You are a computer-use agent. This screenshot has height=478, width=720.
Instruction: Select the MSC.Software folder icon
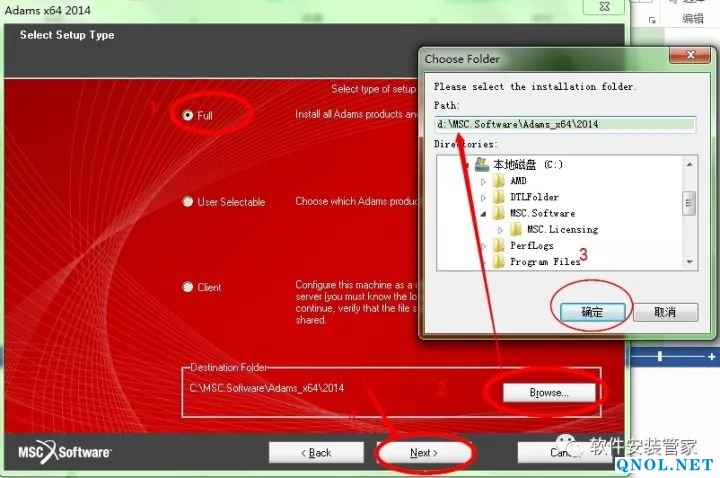click(x=498, y=213)
